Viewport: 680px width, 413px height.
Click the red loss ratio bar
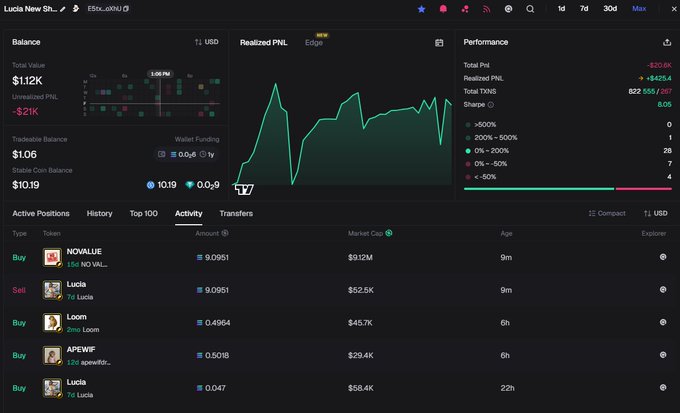644,189
